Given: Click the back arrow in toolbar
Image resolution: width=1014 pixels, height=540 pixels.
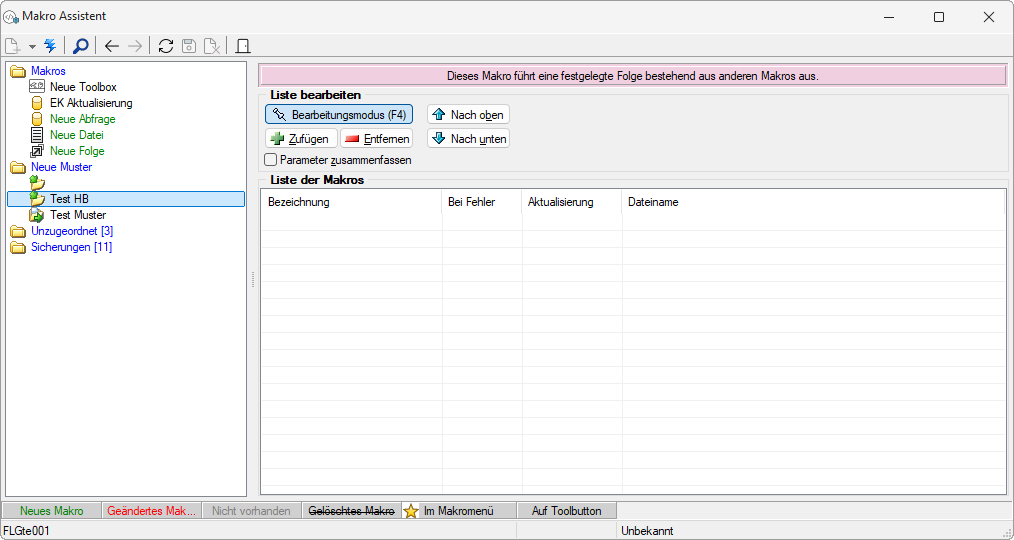Looking at the screenshot, I should [112, 46].
